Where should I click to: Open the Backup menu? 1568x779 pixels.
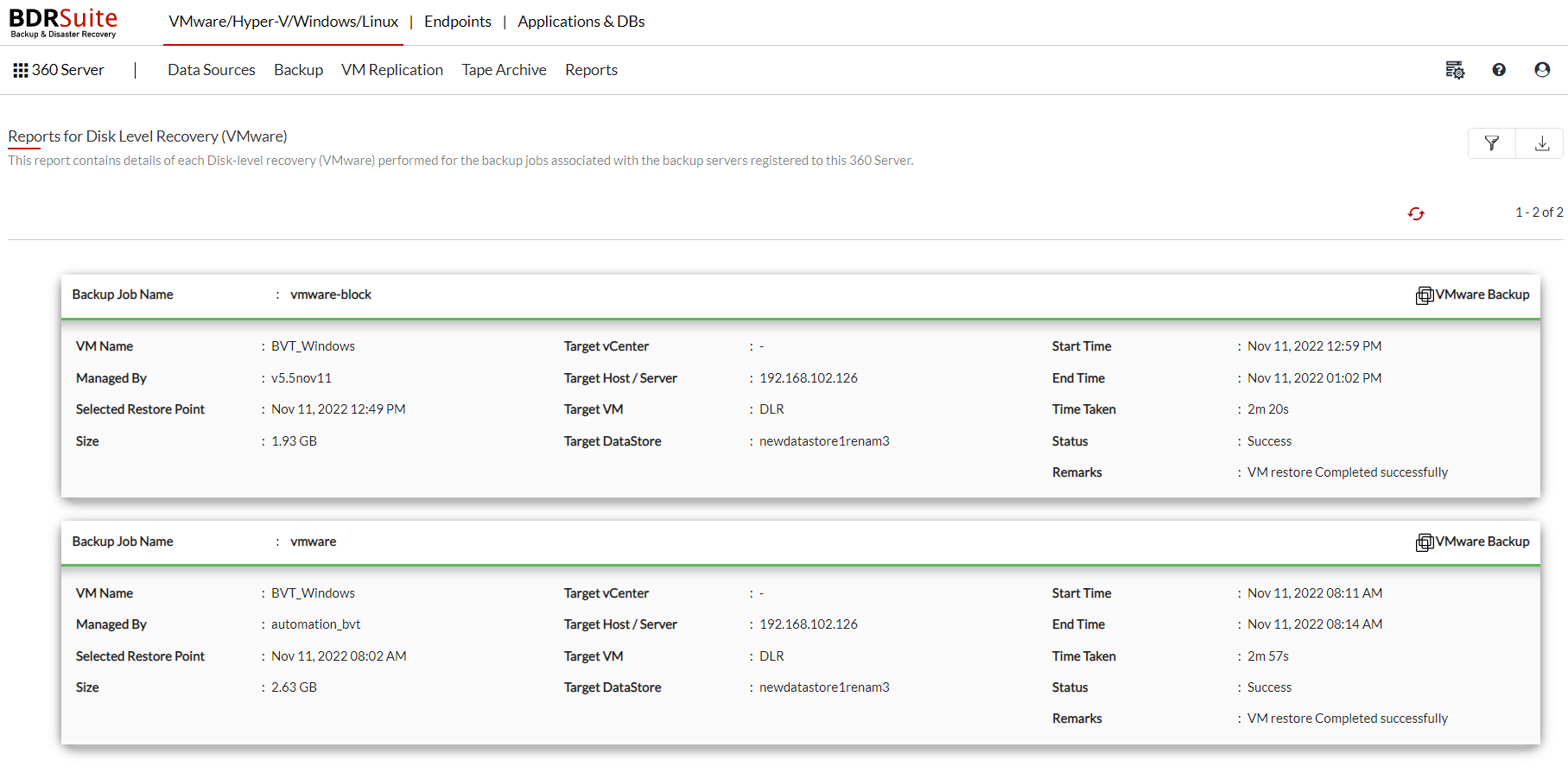(x=298, y=70)
